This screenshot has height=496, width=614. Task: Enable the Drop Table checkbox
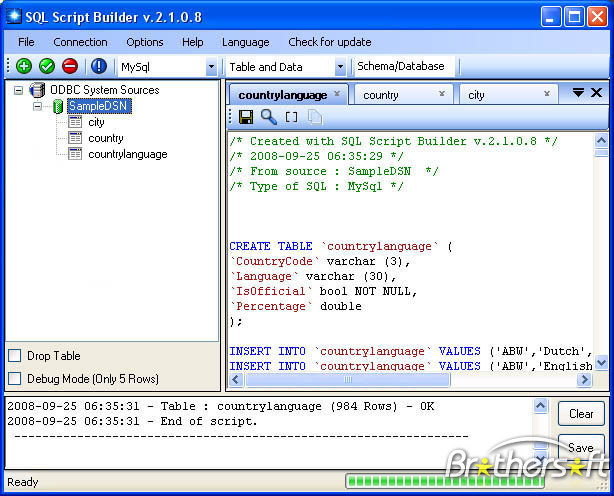(x=14, y=355)
